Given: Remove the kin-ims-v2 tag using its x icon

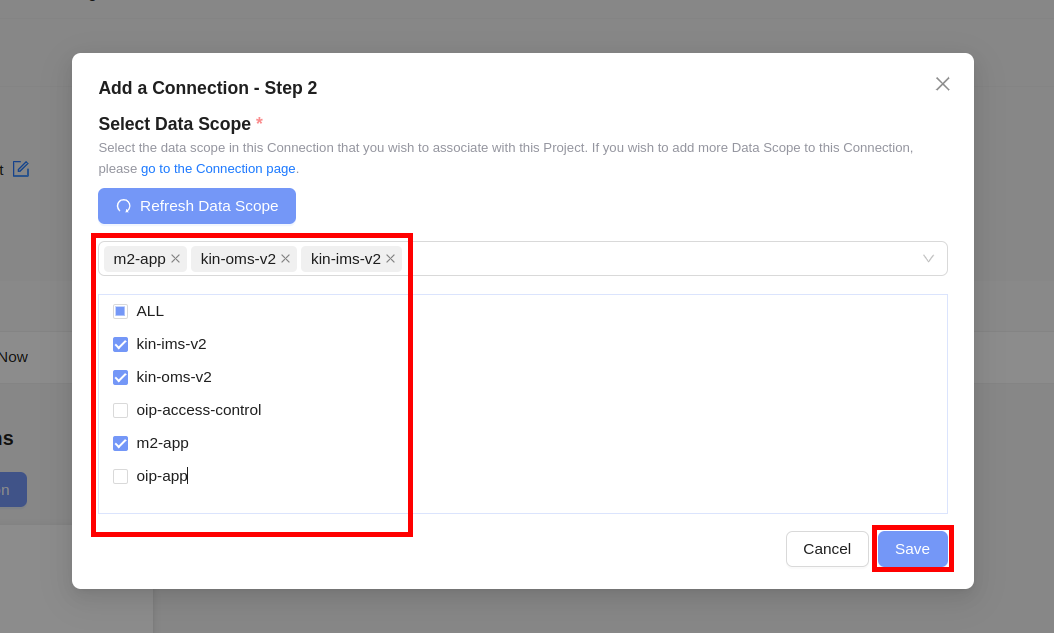Looking at the screenshot, I should coord(390,258).
